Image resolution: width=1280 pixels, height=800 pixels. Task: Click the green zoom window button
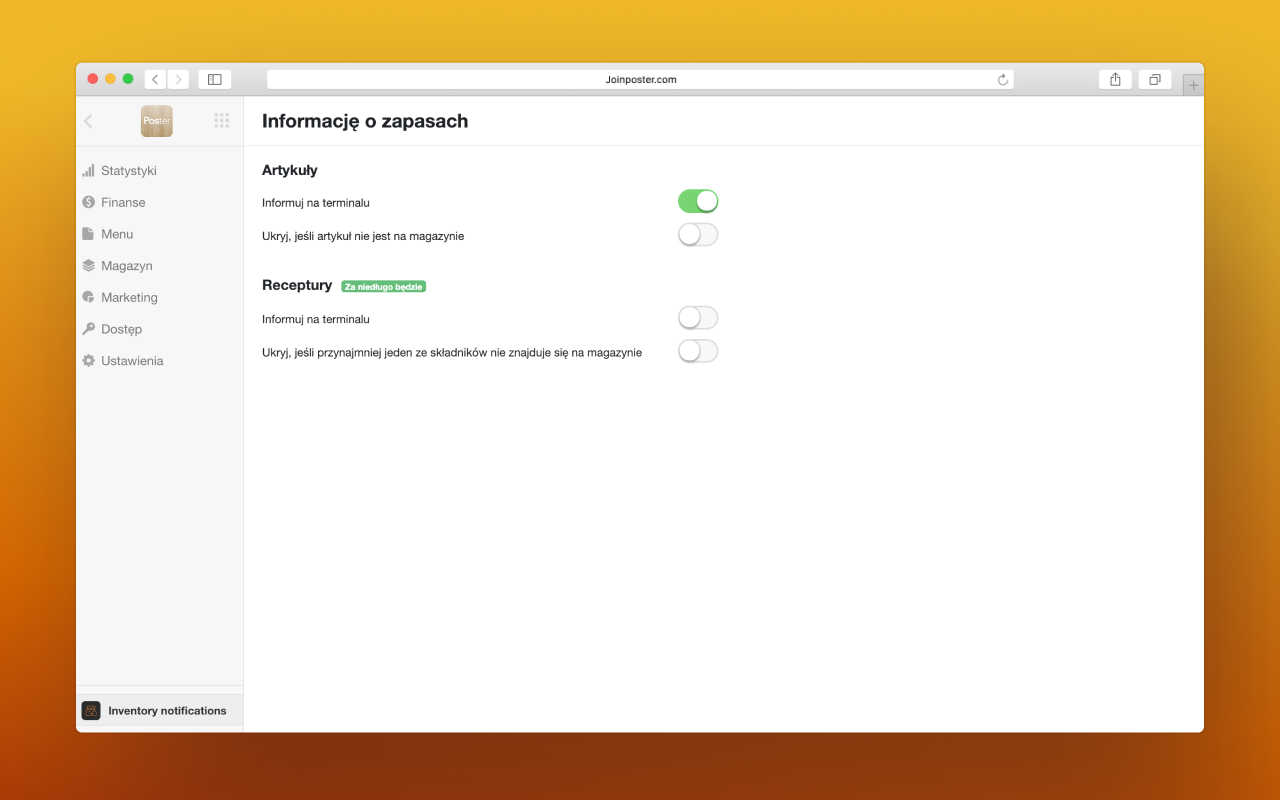point(128,79)
